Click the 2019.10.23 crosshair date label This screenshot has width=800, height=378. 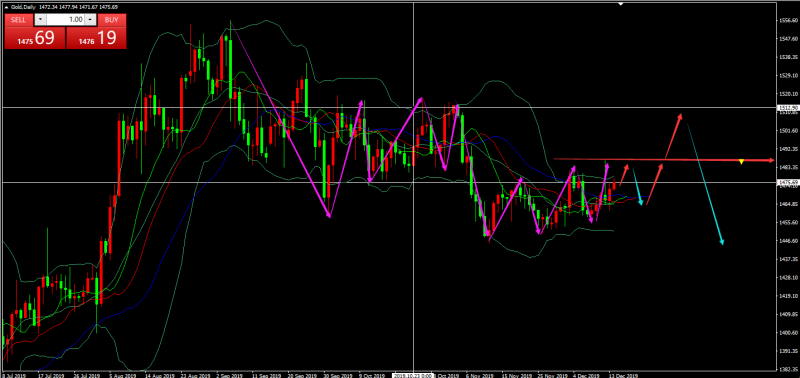click(413, 375)
